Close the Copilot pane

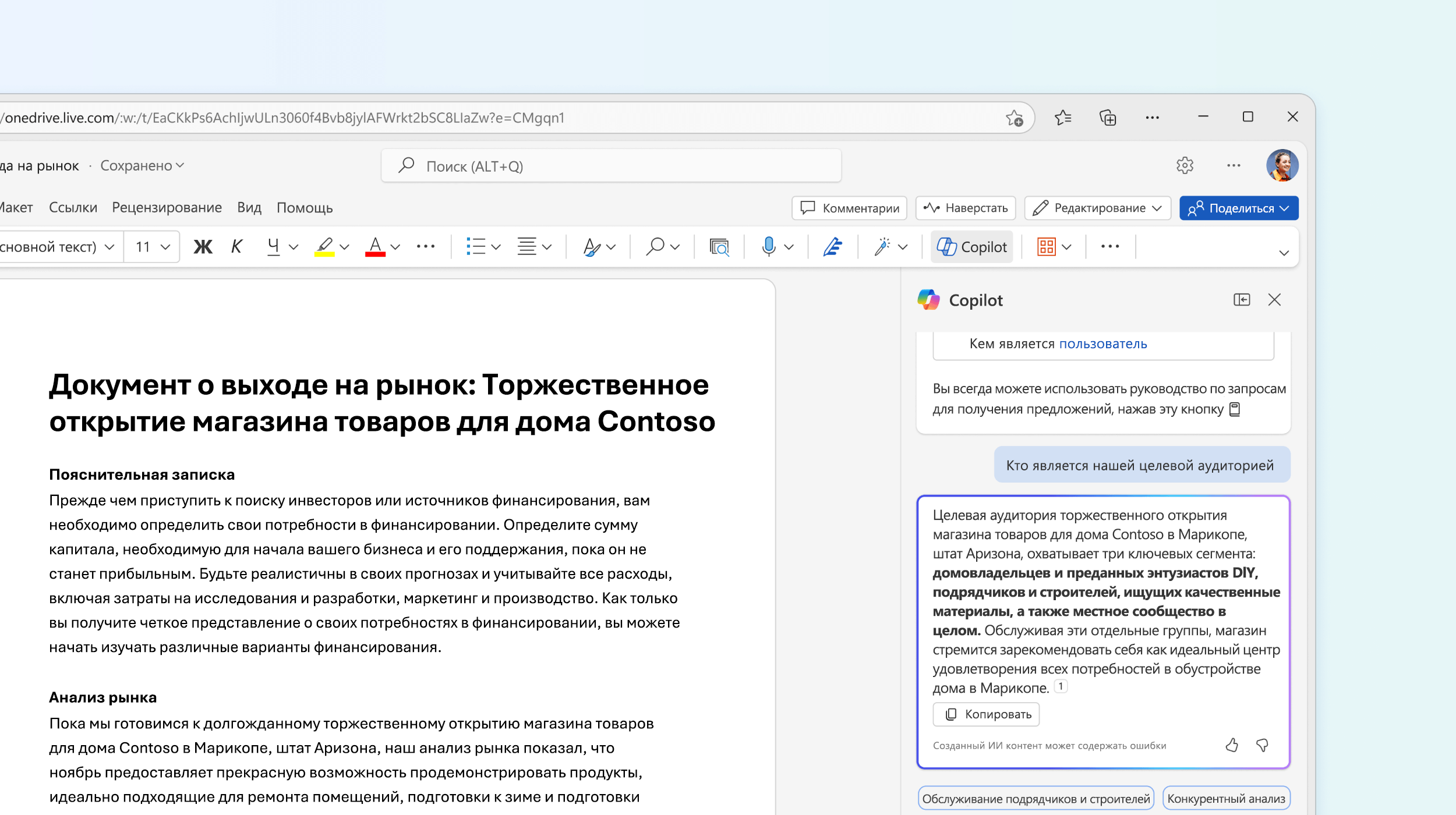1274,300
